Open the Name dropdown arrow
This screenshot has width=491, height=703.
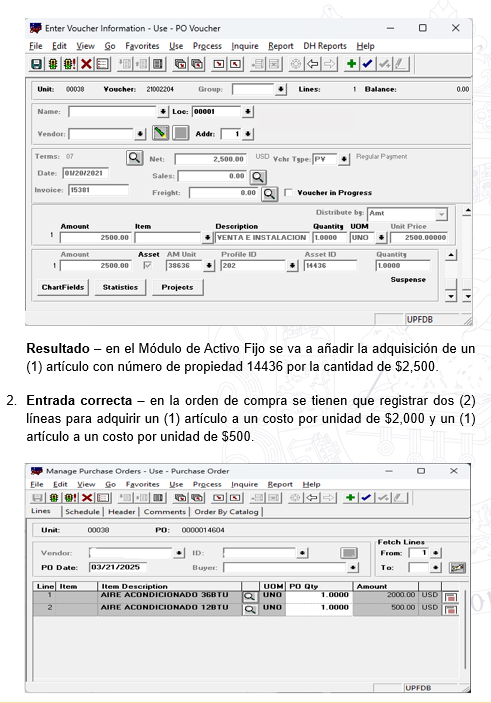click(162, 111)
